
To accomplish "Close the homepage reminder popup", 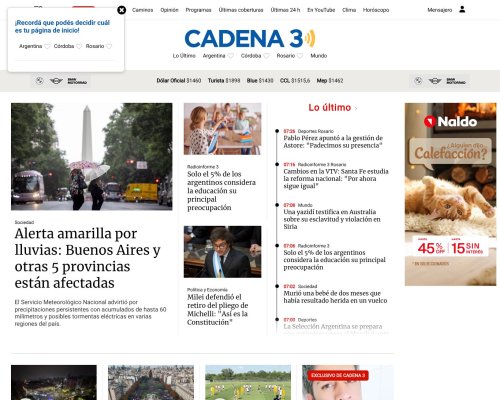I will coord(122,10).
